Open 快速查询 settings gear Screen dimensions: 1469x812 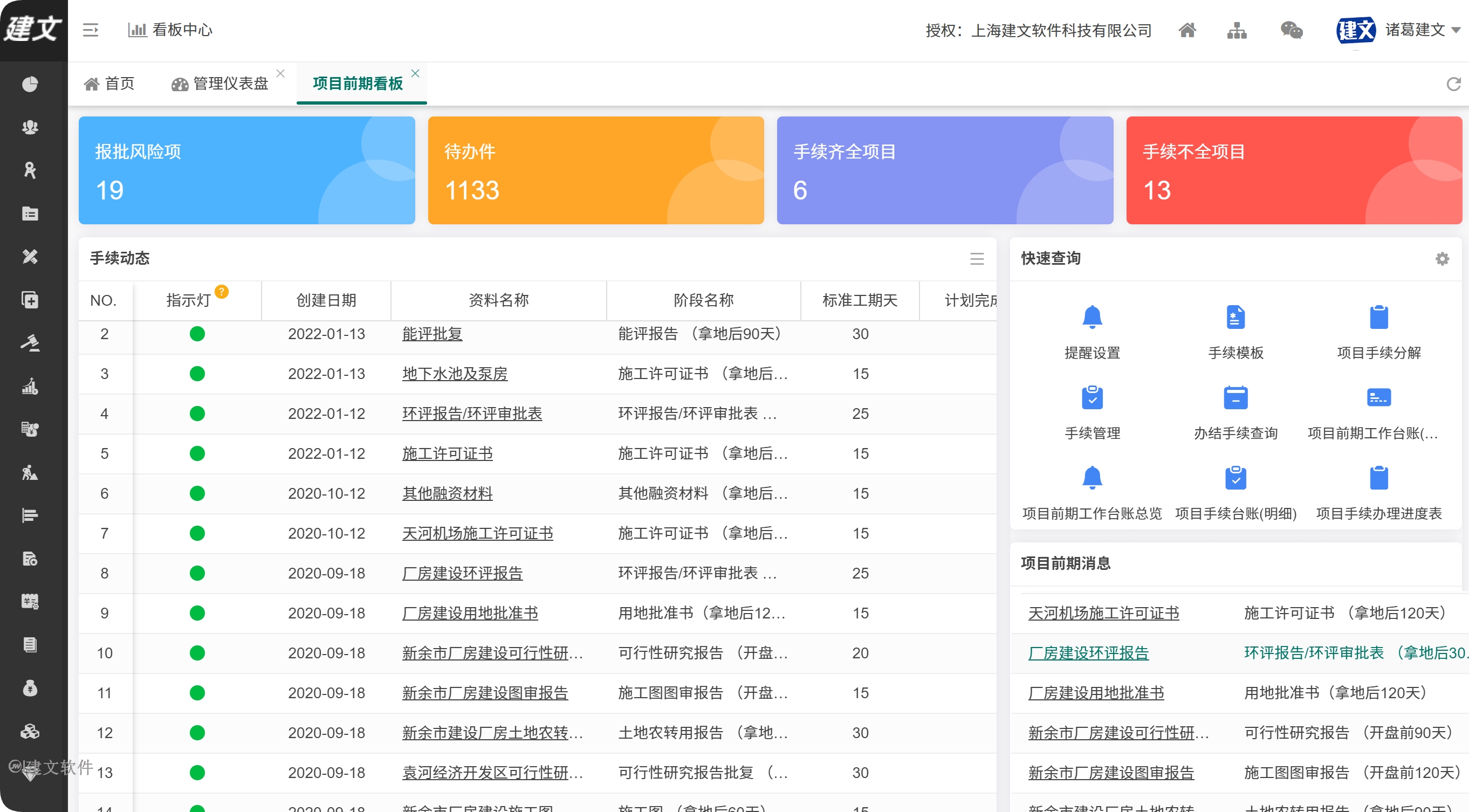[1442, 258]
